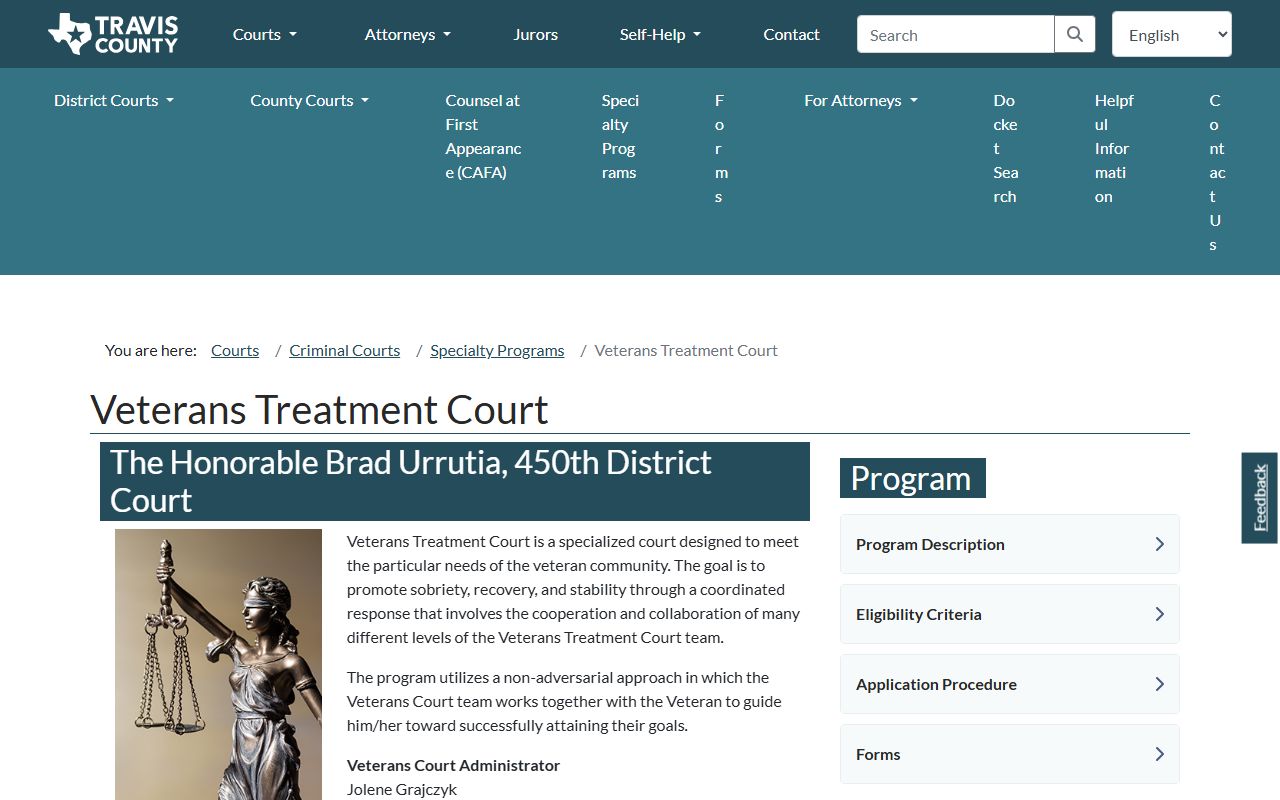Image resolution: width=1280 pixels, height=800 pixels.
Task: Open Contact Us in the sub-navigation
Action: click(1216, 172)
